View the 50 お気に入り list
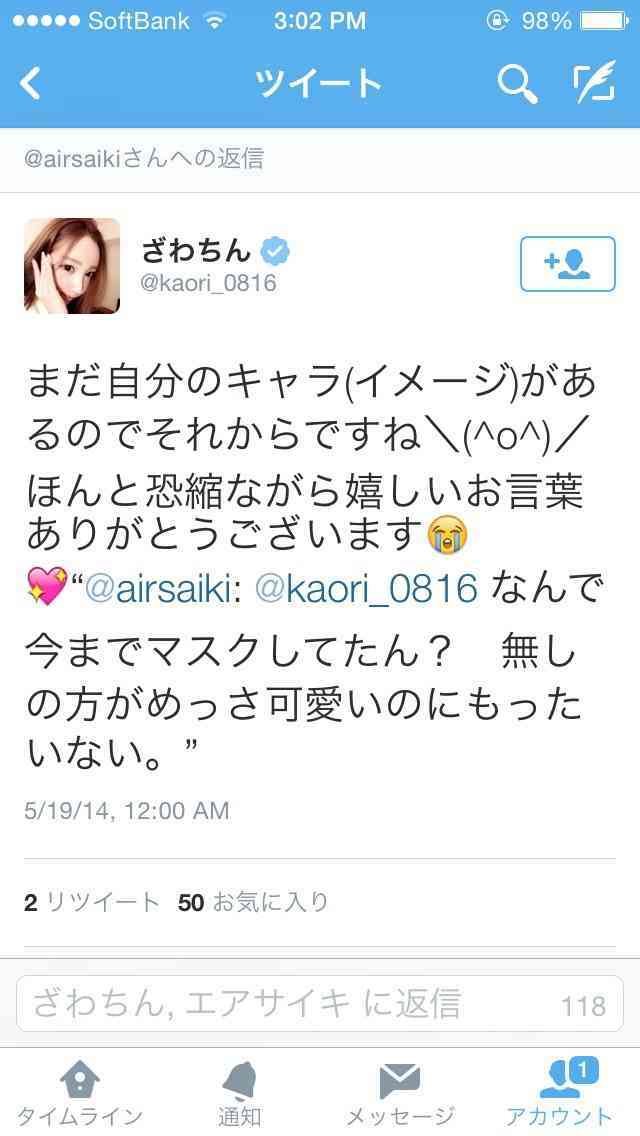Image resolution: width=640 pixels, height=1136 pixels. click(253, 903)
